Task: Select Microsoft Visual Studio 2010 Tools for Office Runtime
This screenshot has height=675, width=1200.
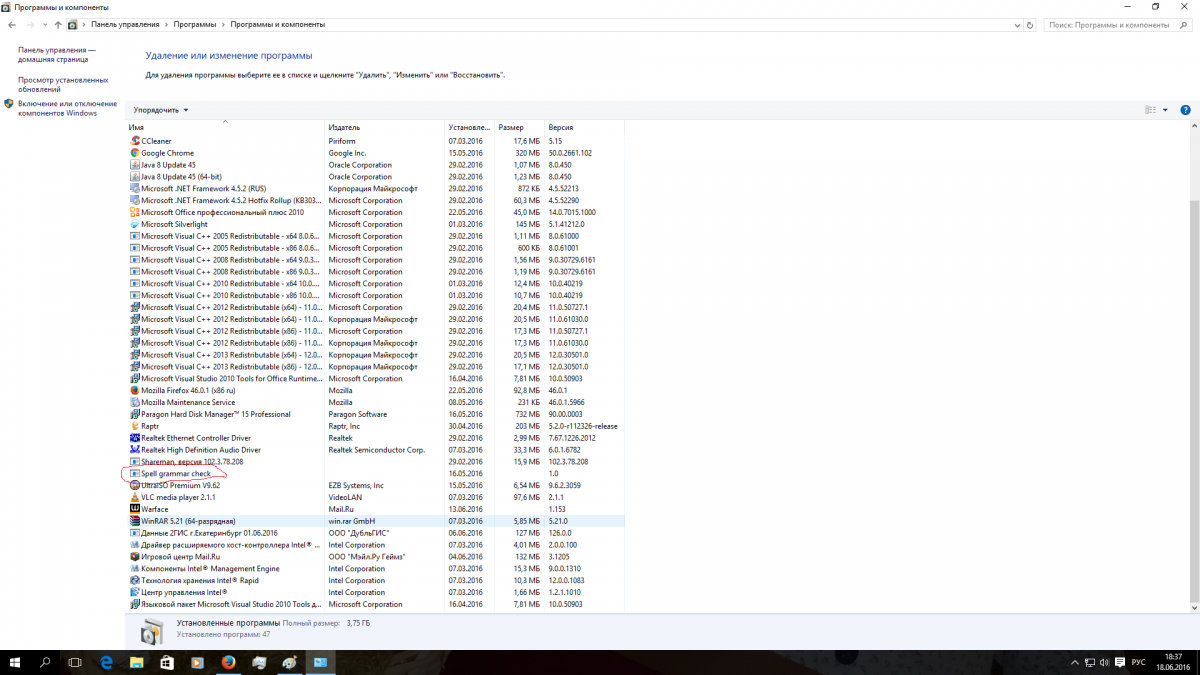Action: (375, 378)
